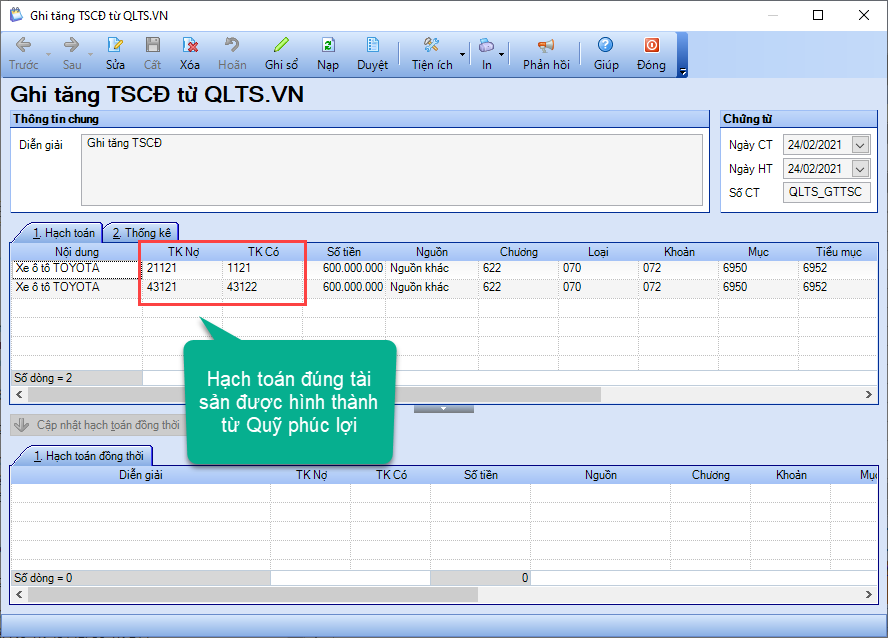Click the In print icon
The height and width of the screenshot is (638, 888).
click(486, 45)
